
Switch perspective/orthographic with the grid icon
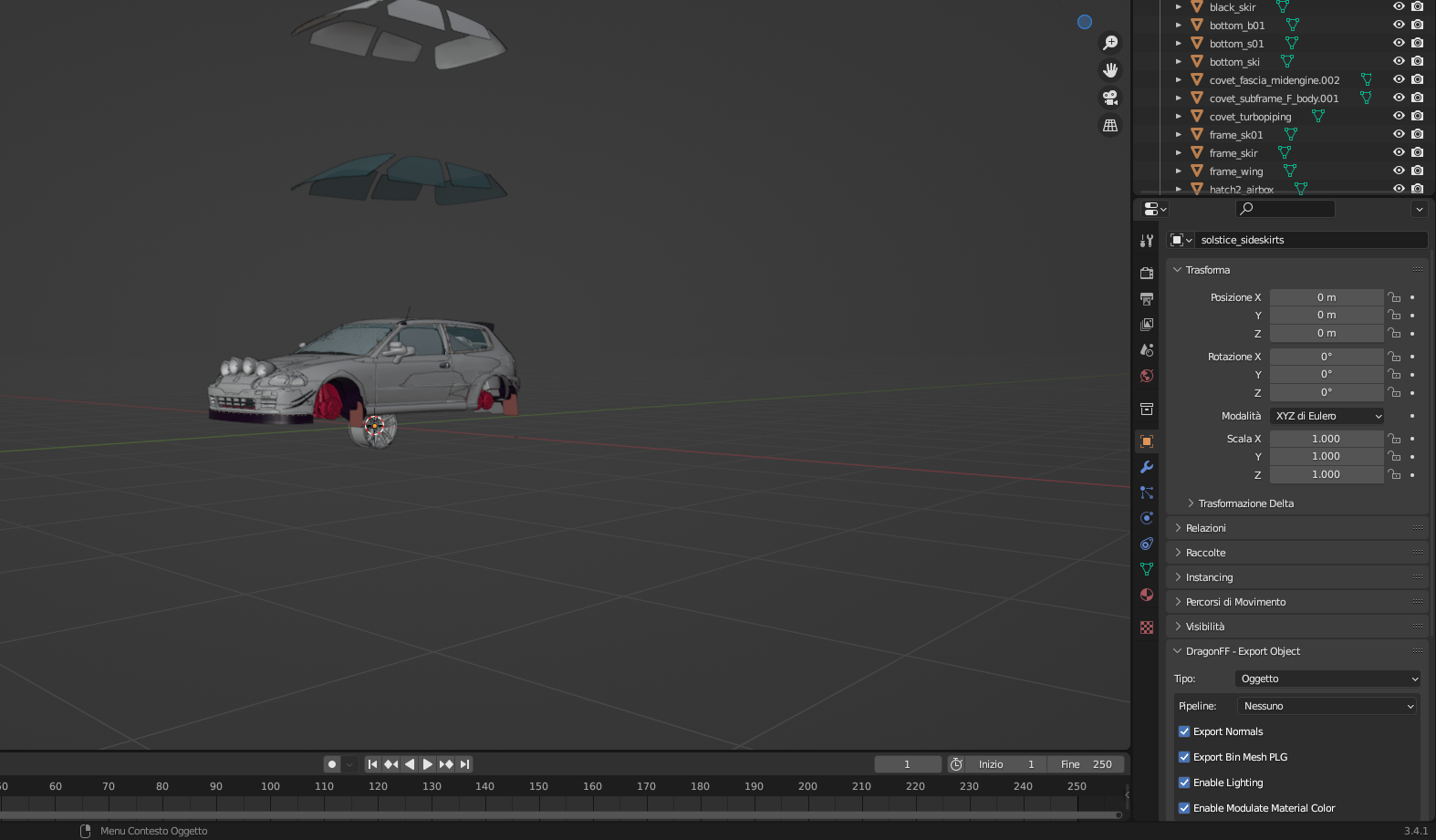pyautogui.click(x=1110, y=126)
